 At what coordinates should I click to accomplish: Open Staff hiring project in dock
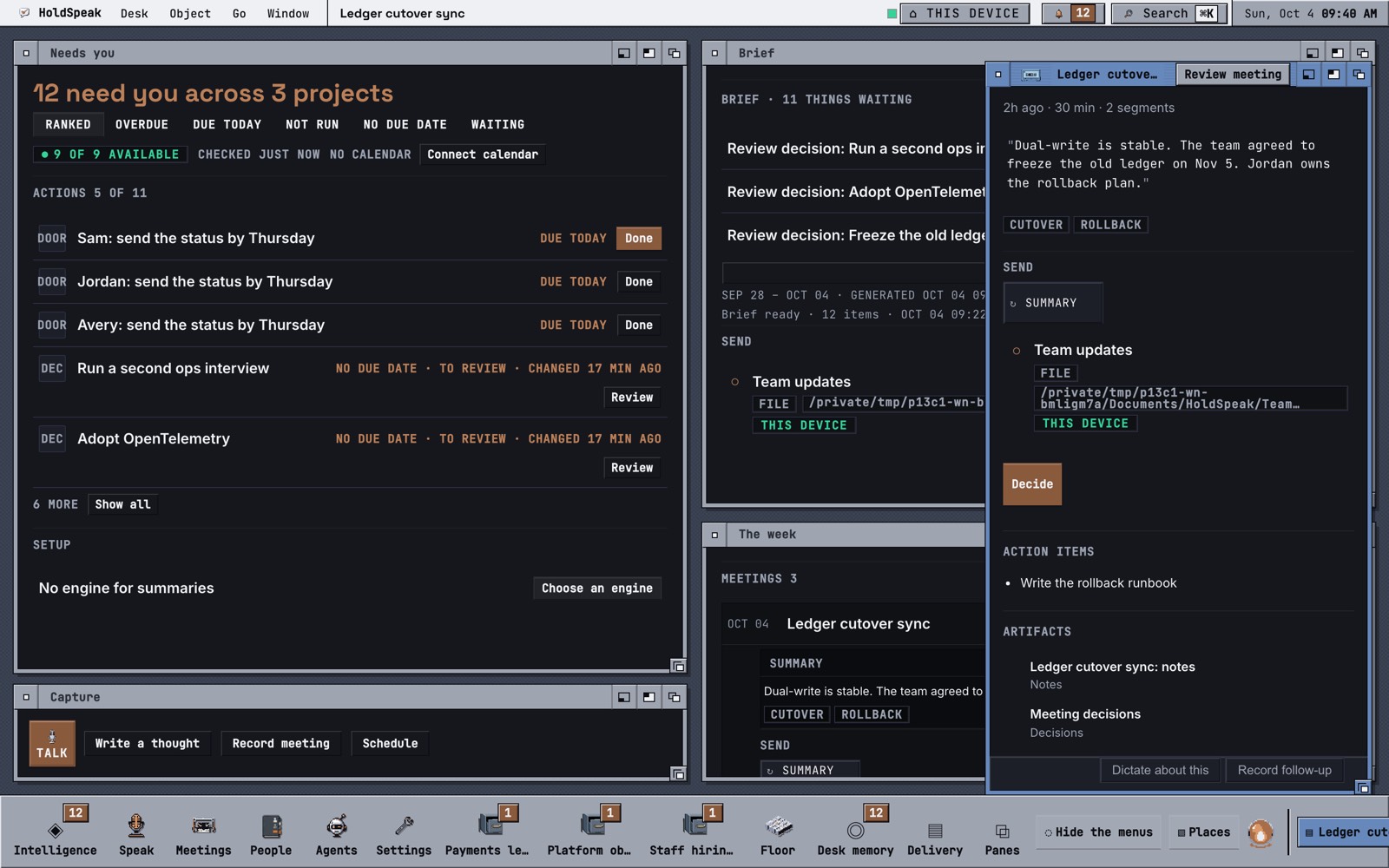(691, 832)
